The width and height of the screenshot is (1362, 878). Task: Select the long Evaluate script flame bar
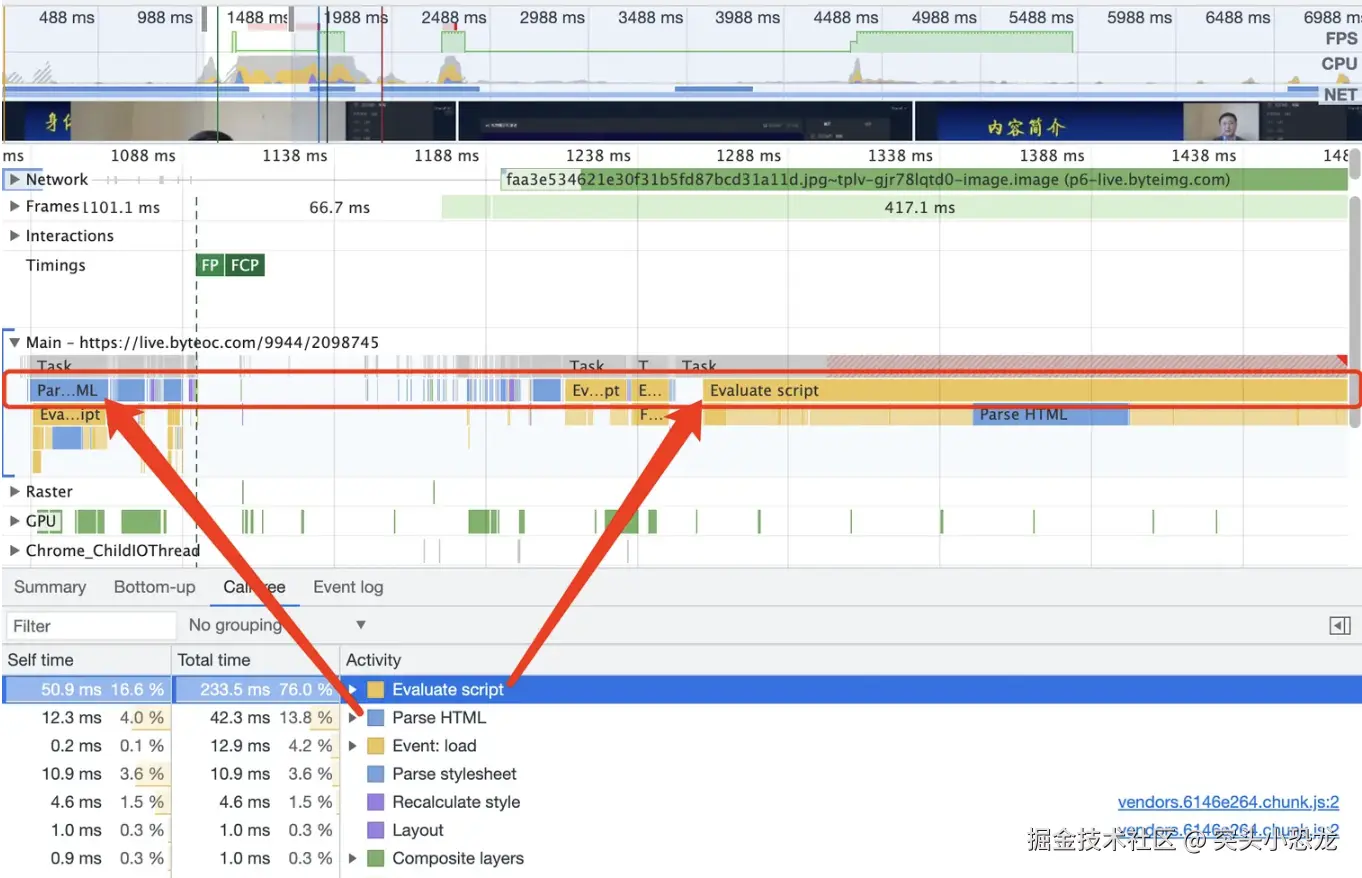click(x=1025, y=390)
